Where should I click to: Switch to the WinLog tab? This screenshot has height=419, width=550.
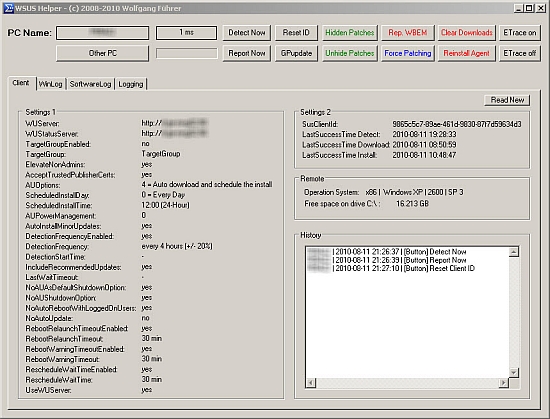51,84
